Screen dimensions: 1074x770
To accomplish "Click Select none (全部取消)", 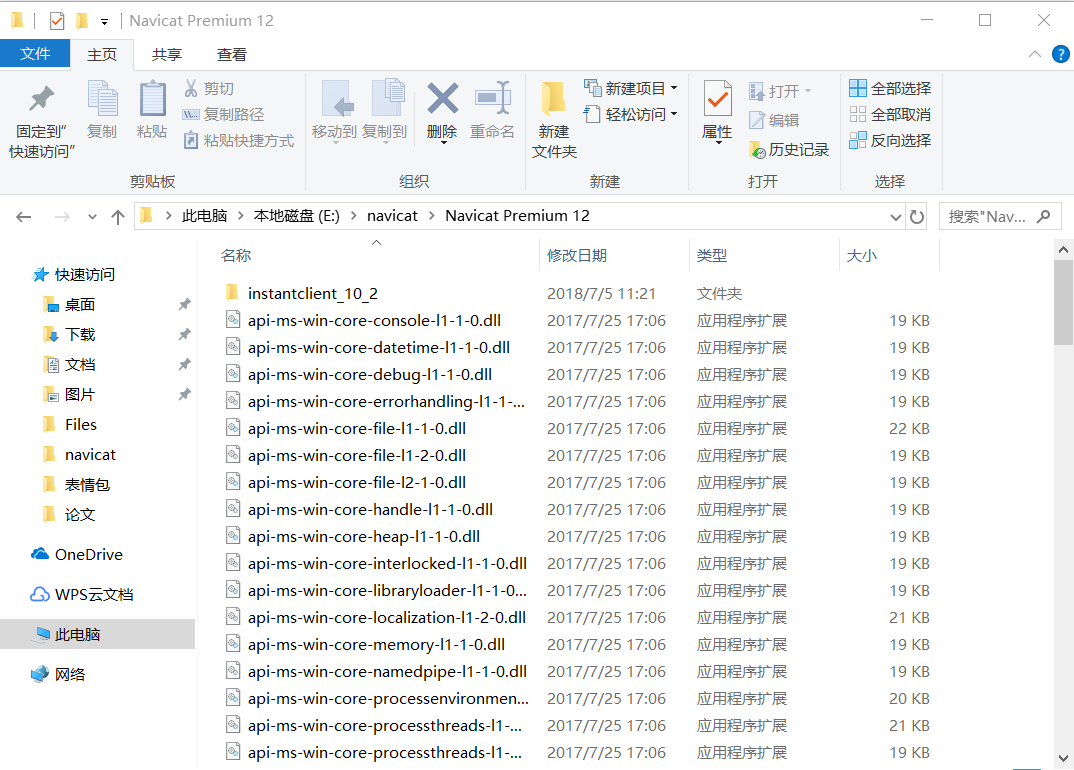I will pyautogui.click(x=890, y=114).
